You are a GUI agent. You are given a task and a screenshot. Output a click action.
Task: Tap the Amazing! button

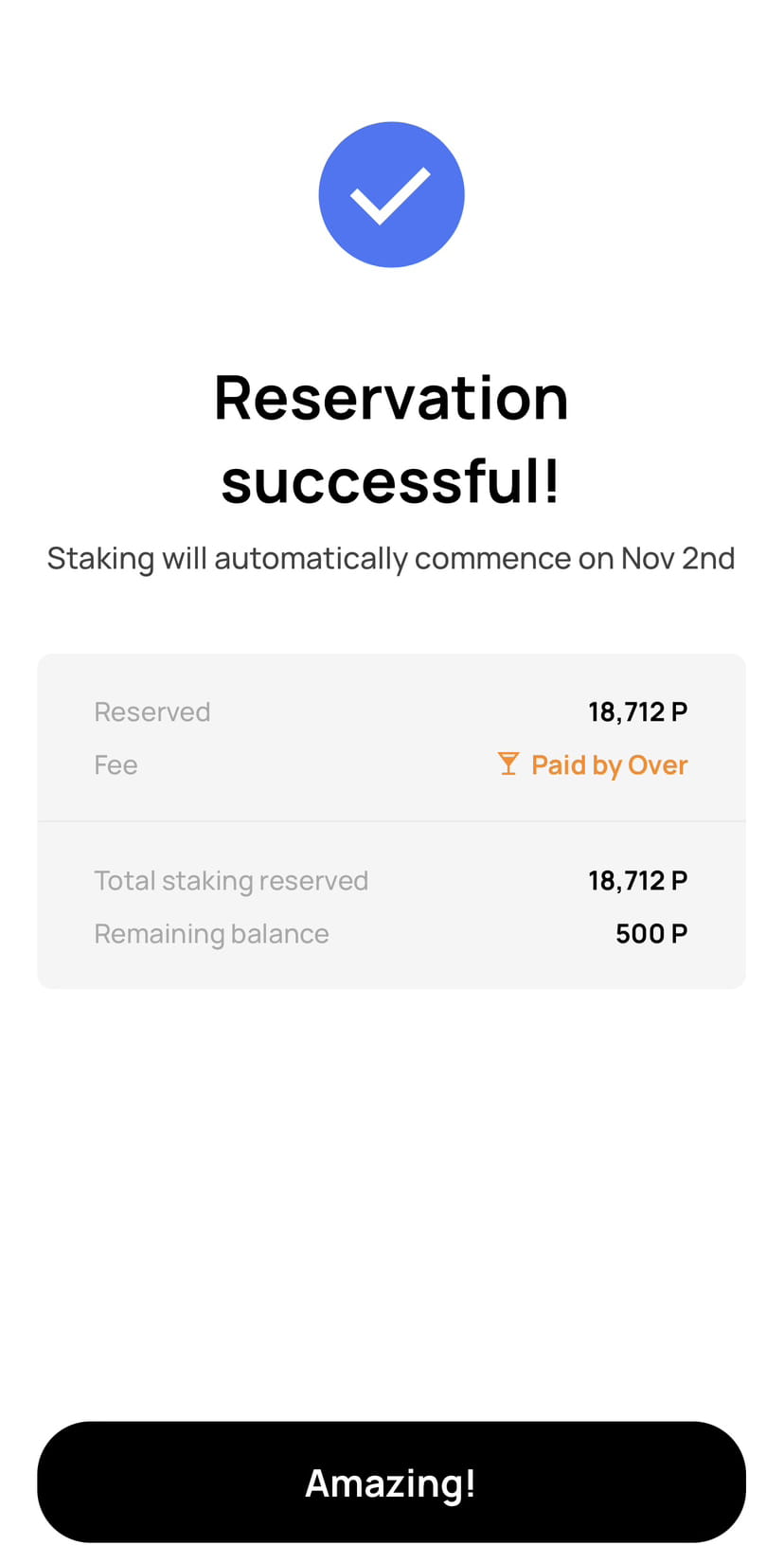point(391,1482)
